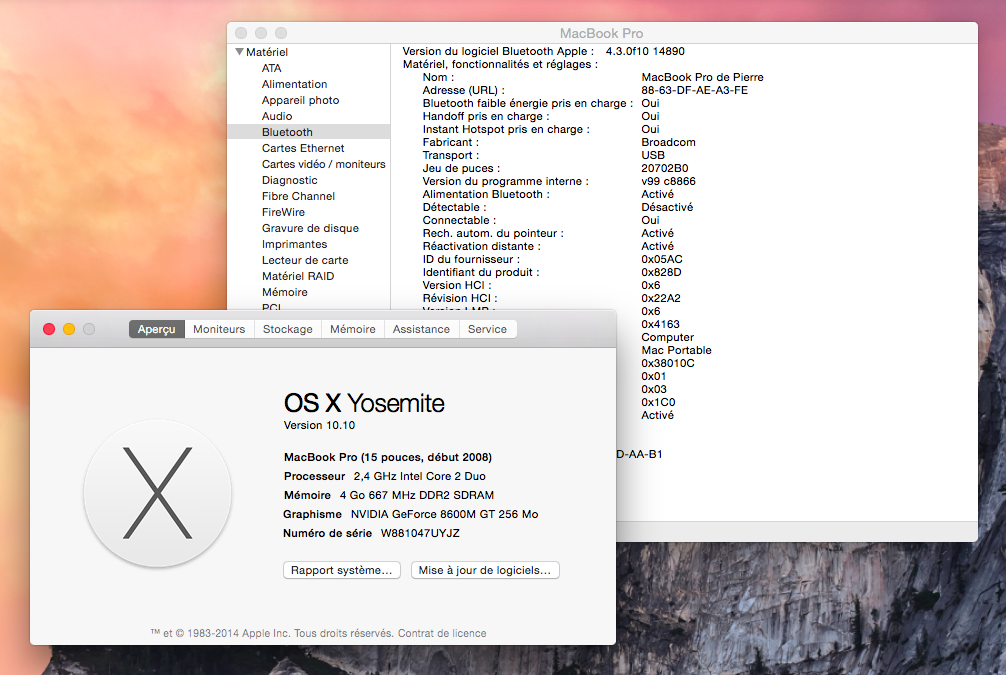
Task: Click the value Mac Portable
Action: coord(676,350)
